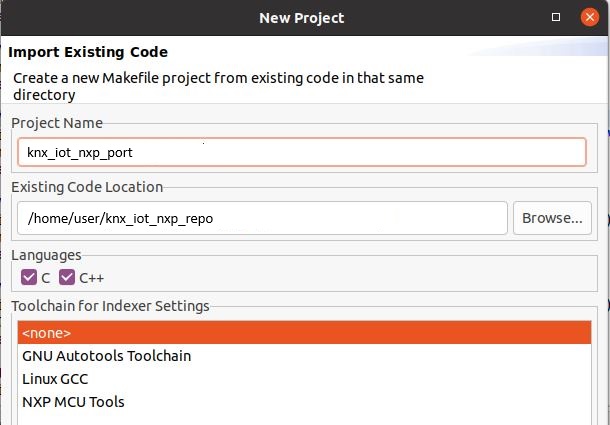Click the New Project title bar
Image resolution: width=610 pixels, height=425 pixels.
301,18
